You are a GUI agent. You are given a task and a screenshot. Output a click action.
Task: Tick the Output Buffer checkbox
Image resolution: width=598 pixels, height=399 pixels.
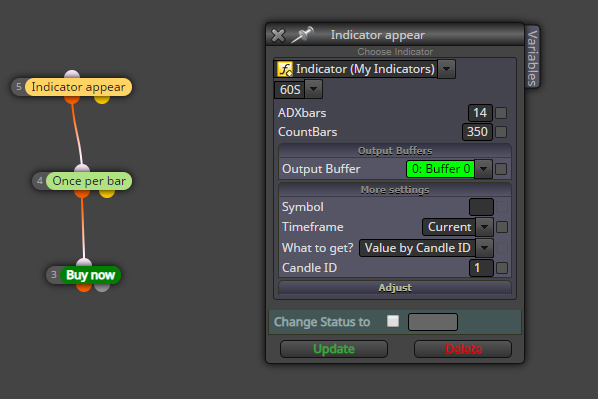click(501, 169)
